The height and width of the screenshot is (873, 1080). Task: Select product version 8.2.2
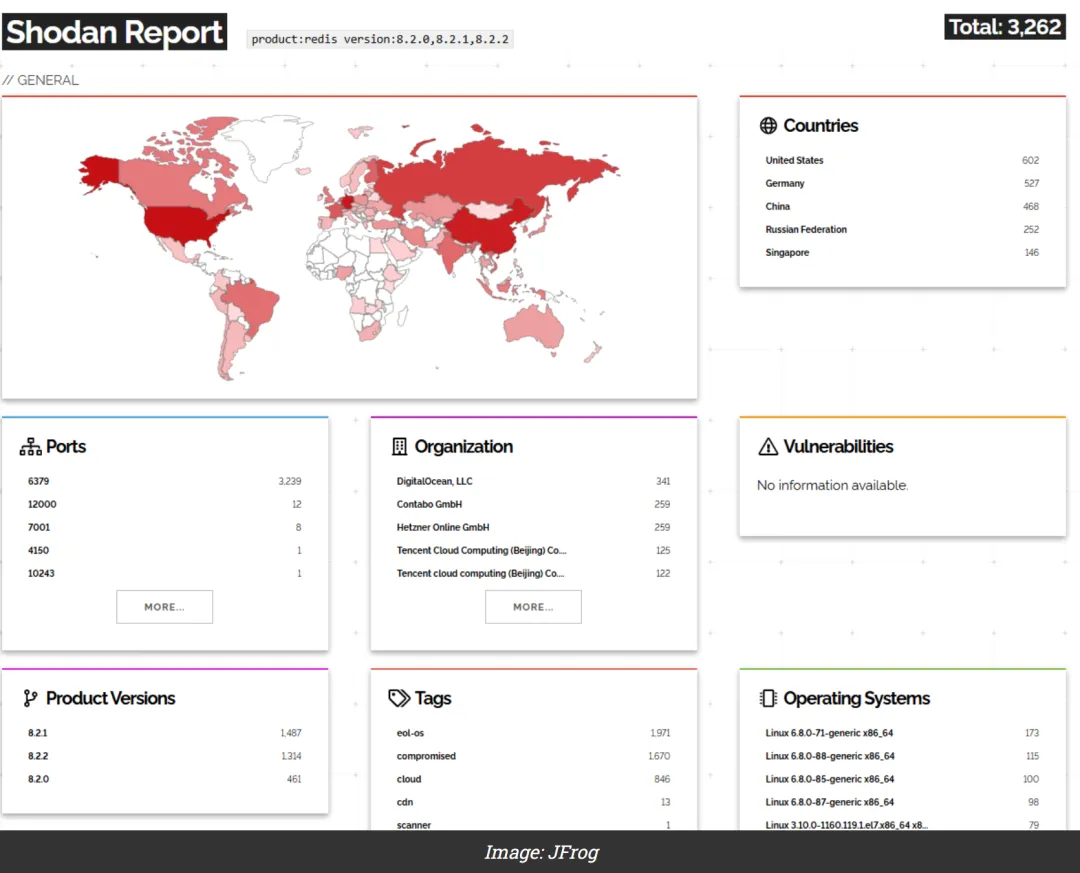(164, 756)
